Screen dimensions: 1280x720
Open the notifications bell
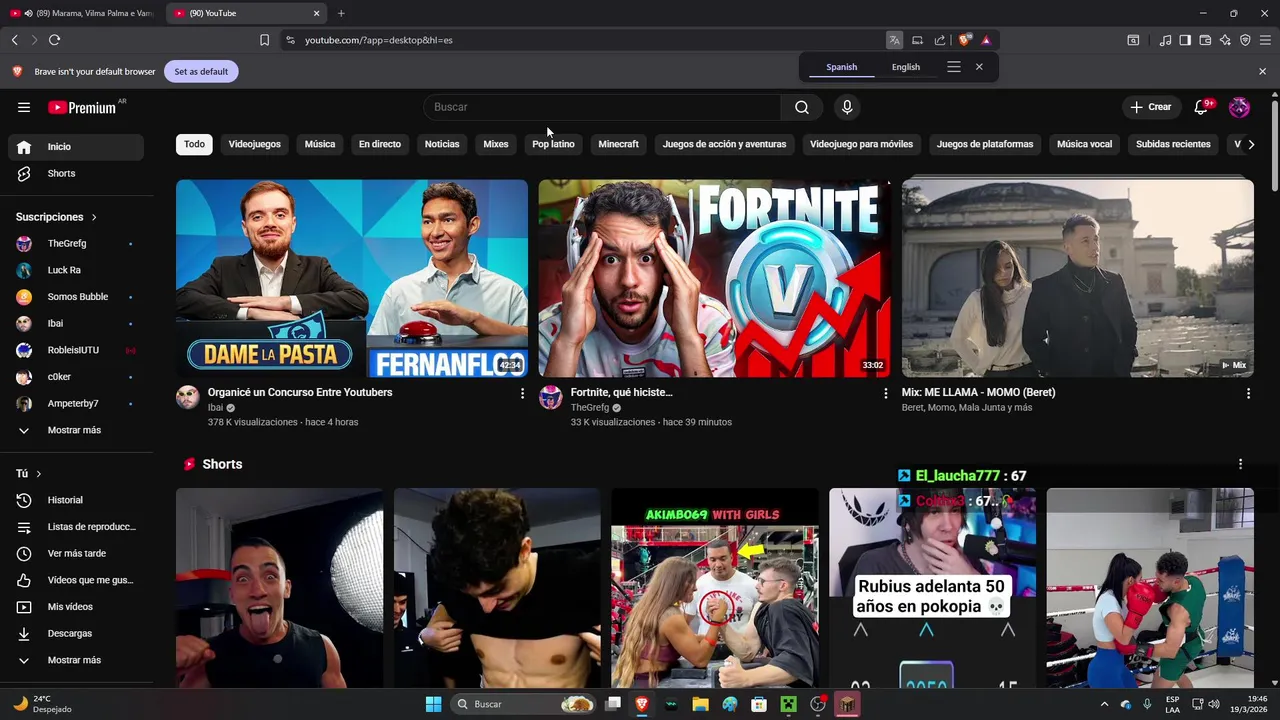[x=1202, y=107]
